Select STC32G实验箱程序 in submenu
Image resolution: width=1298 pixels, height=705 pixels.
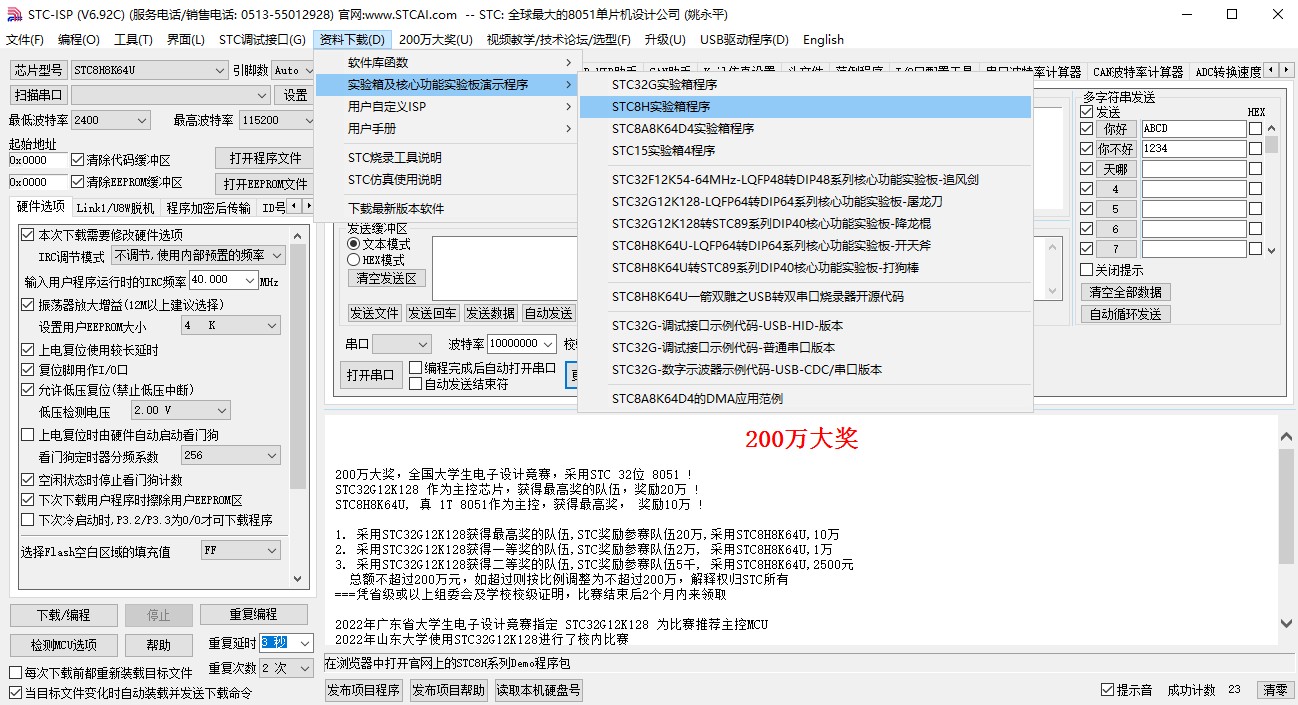[x=805, y=84]
